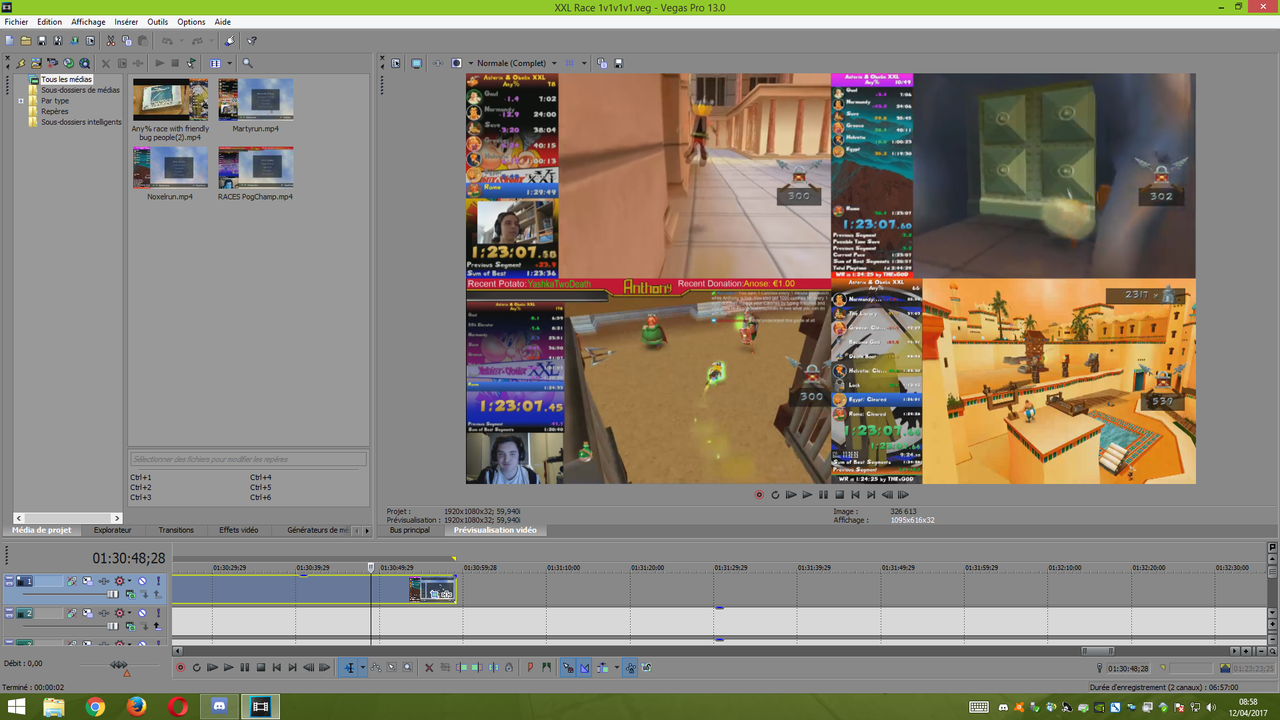Image resolution: width=1280 pixels, height=720 pixels.
Task: Redo action with redo arrow
Action: point(197,41)
